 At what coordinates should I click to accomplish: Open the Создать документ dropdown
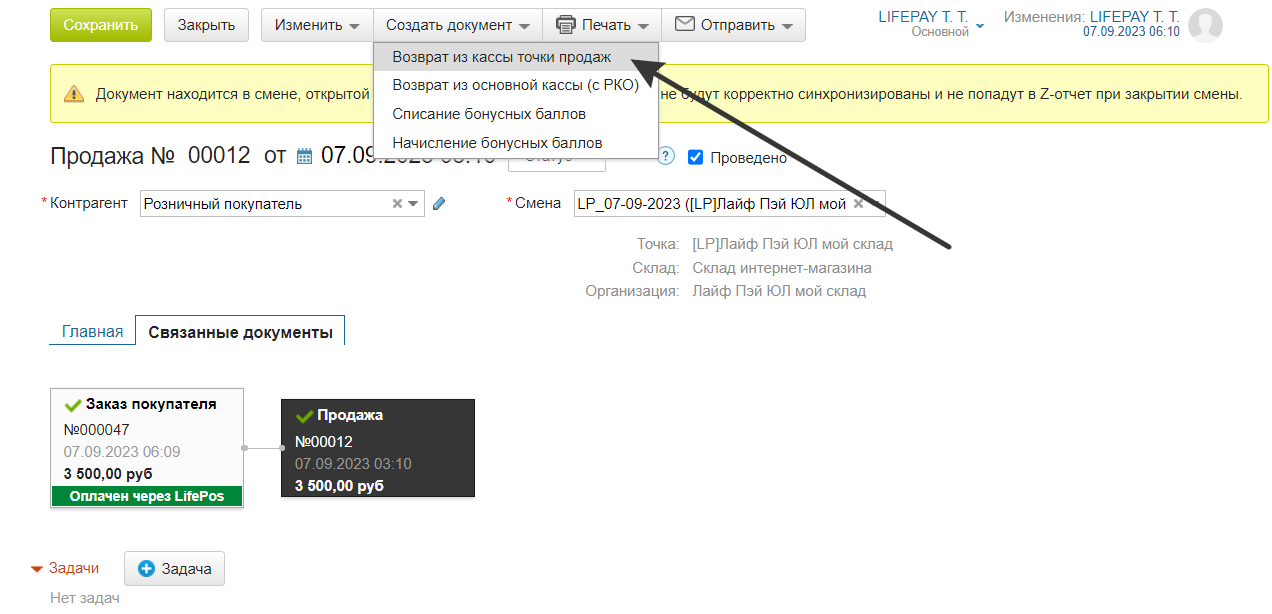pyautogui.click(x=458, y=25)
